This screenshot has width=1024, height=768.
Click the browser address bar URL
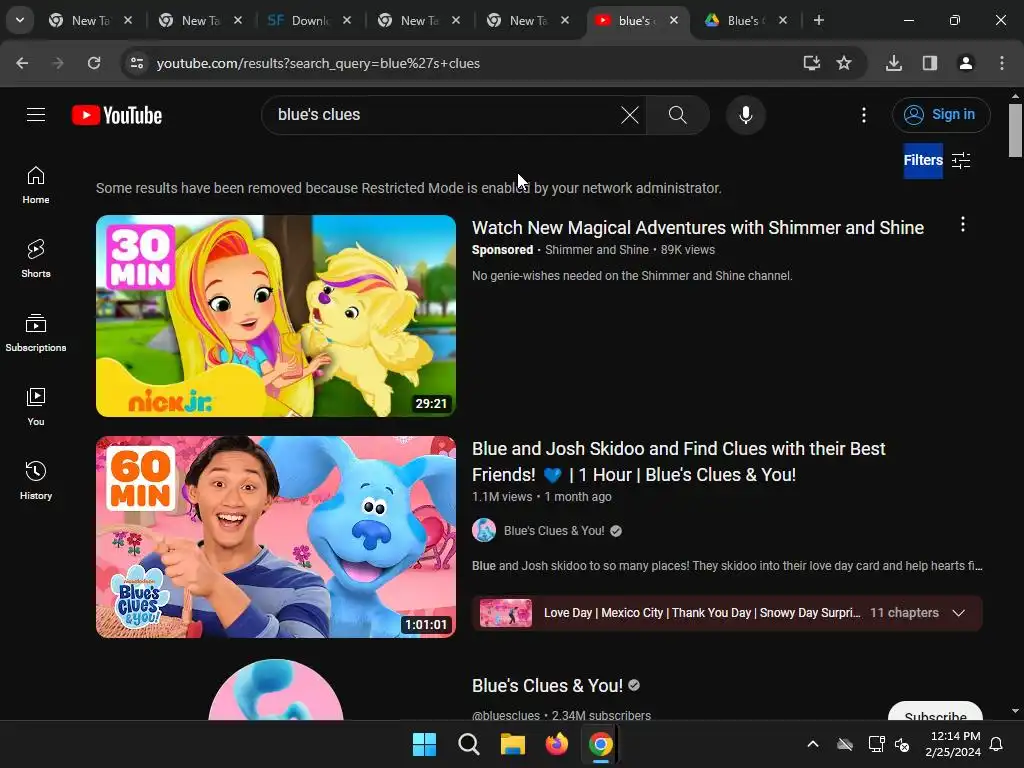318,63
